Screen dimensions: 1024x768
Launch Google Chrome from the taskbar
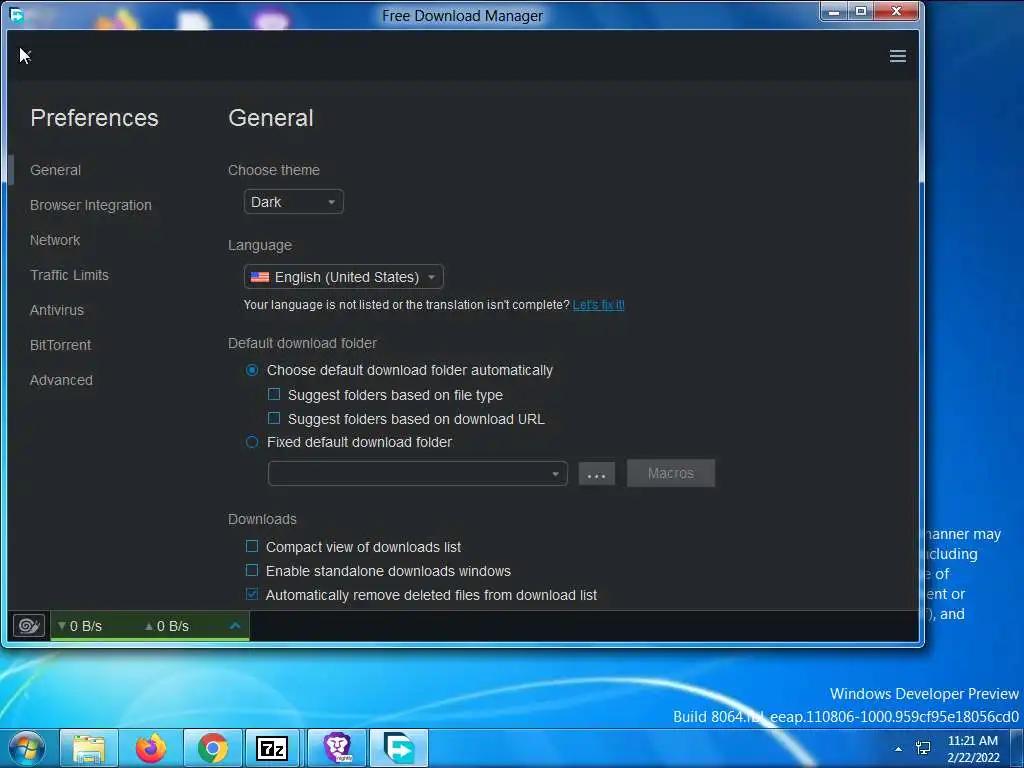point(213,748)
